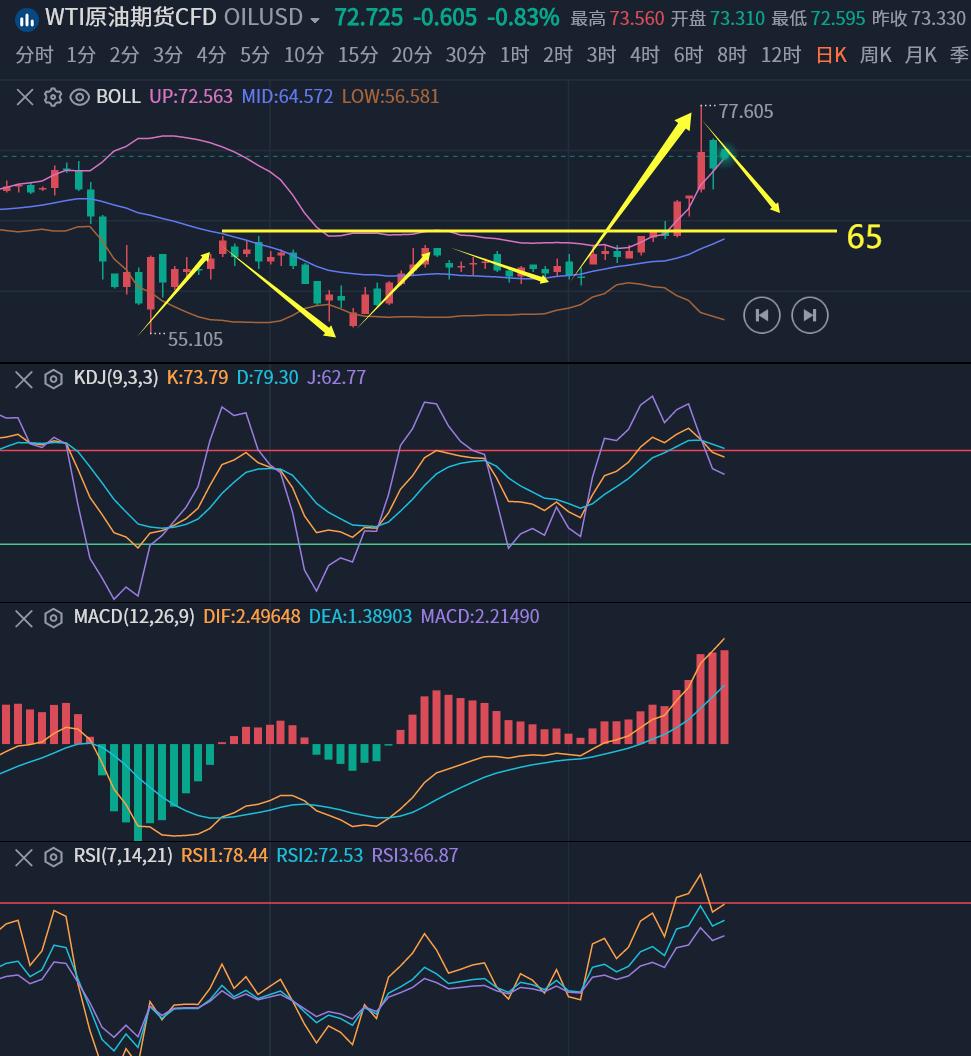Step to previous candle button

[762, 316]
